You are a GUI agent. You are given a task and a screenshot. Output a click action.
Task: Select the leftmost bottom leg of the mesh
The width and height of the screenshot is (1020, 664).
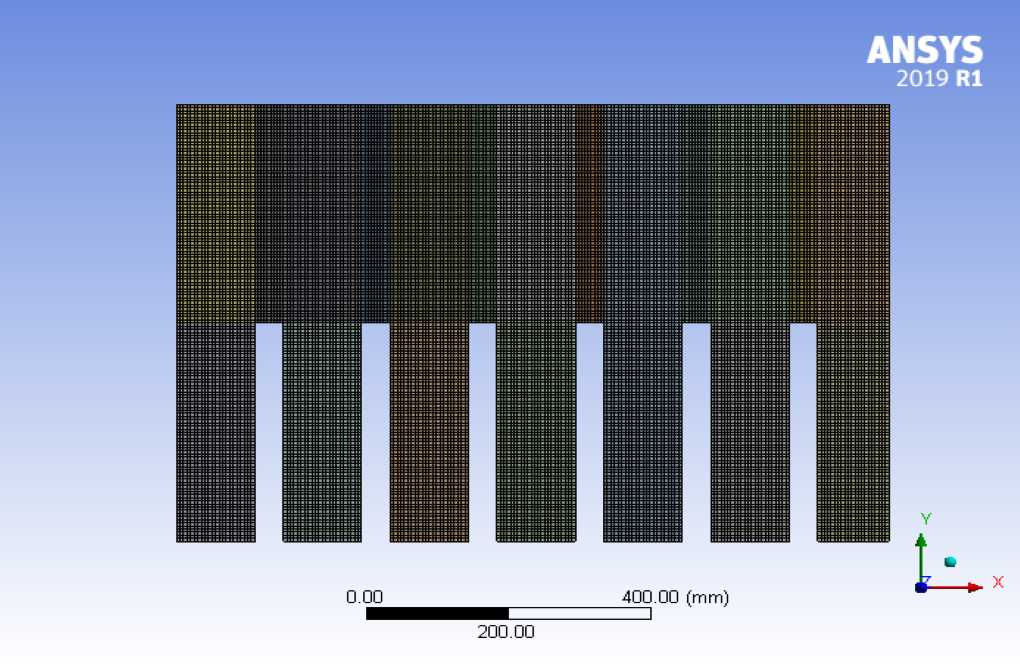[216, 431]
